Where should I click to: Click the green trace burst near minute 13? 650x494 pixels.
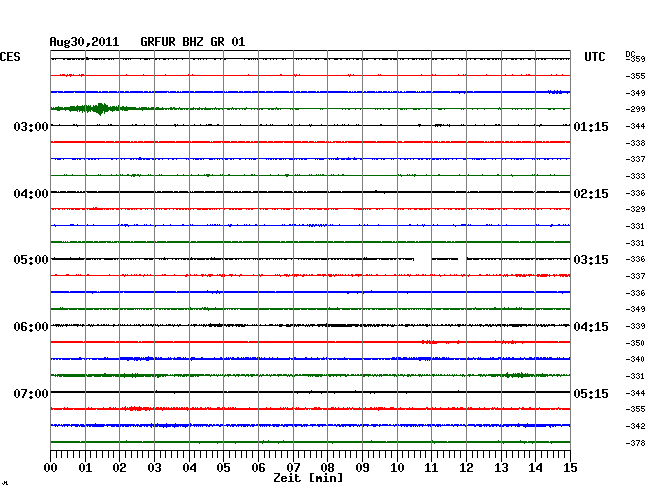(x=517, y=375)
